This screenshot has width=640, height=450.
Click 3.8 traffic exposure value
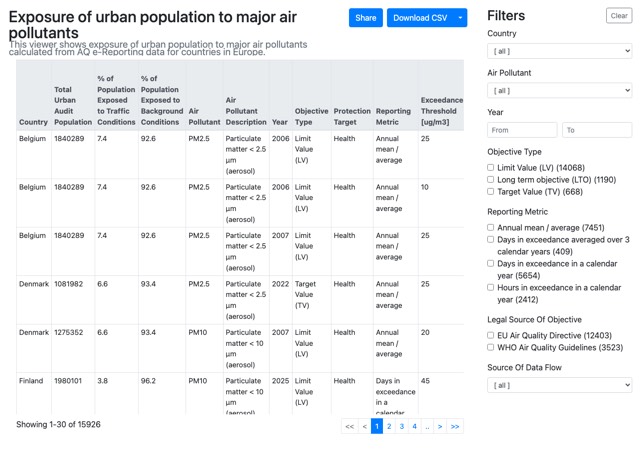[x=102, y=381]
